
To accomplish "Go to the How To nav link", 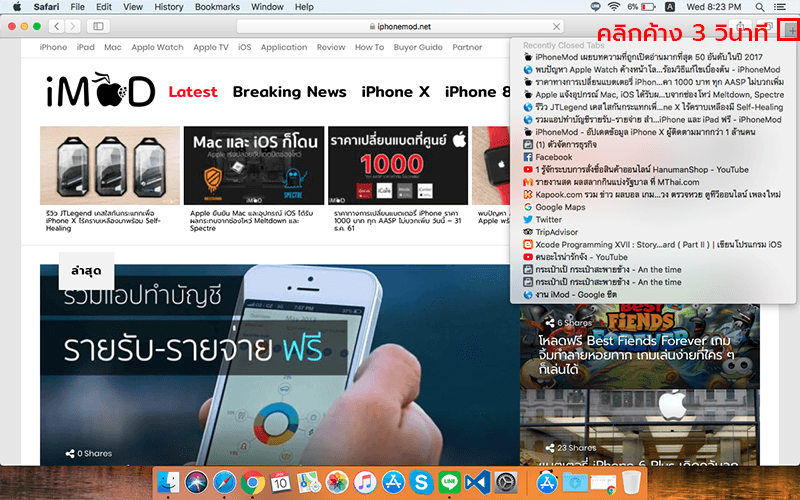I will click(x=369, y=47).
